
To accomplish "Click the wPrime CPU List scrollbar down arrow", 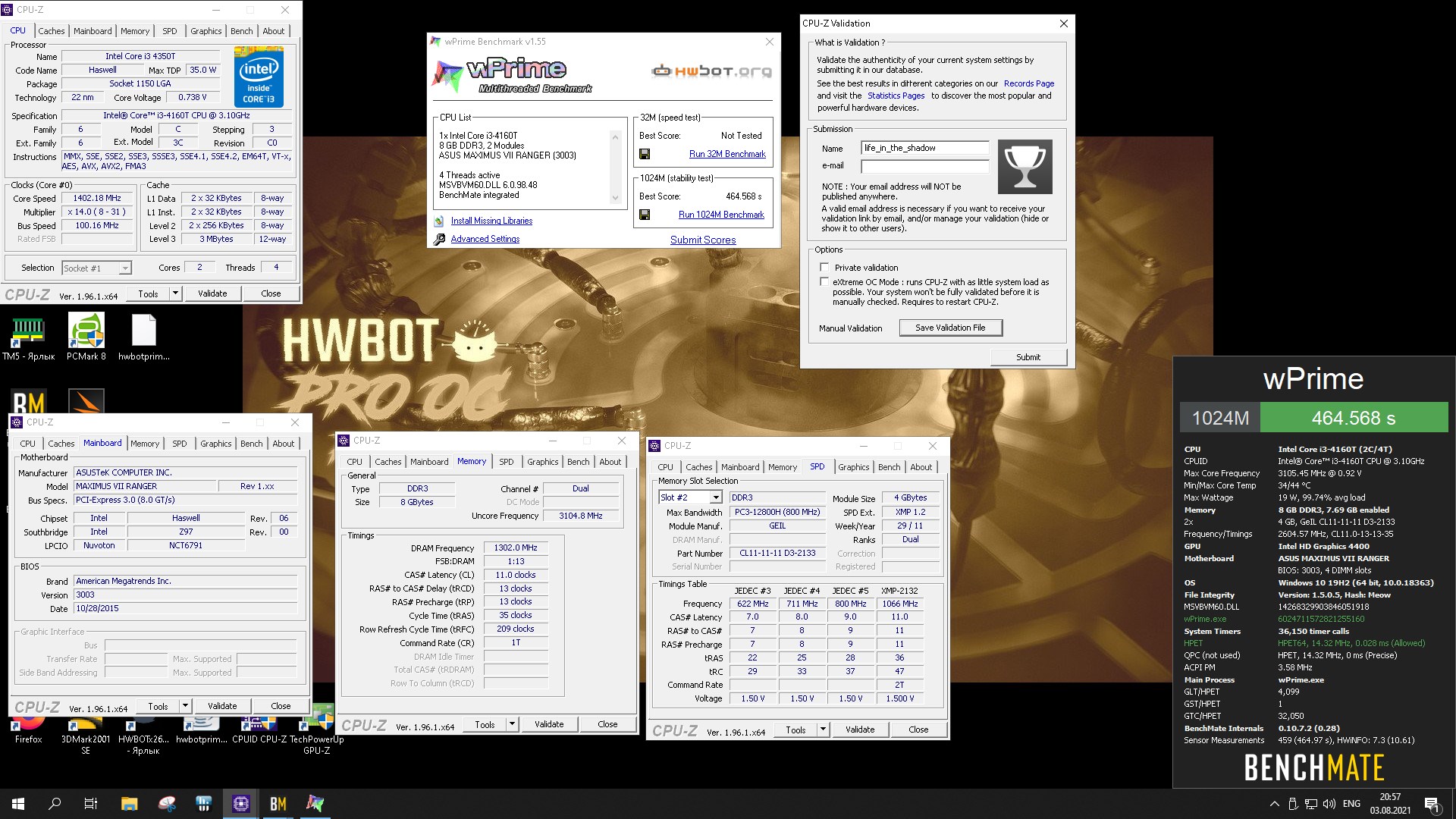I will (615, 198).
